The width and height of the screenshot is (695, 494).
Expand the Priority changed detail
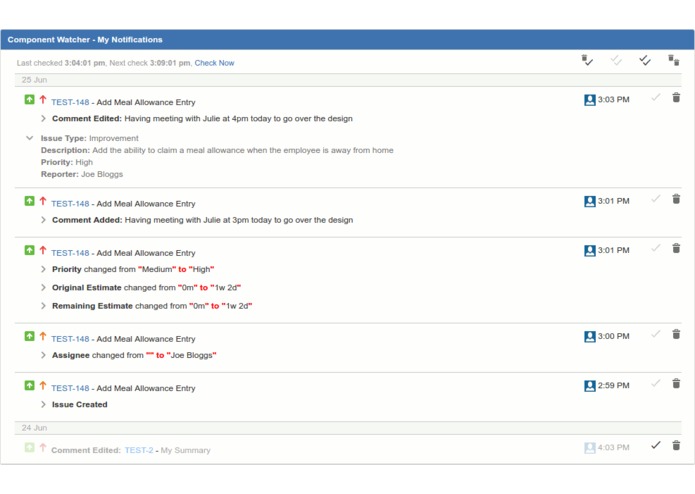click(x=43, y=269)
